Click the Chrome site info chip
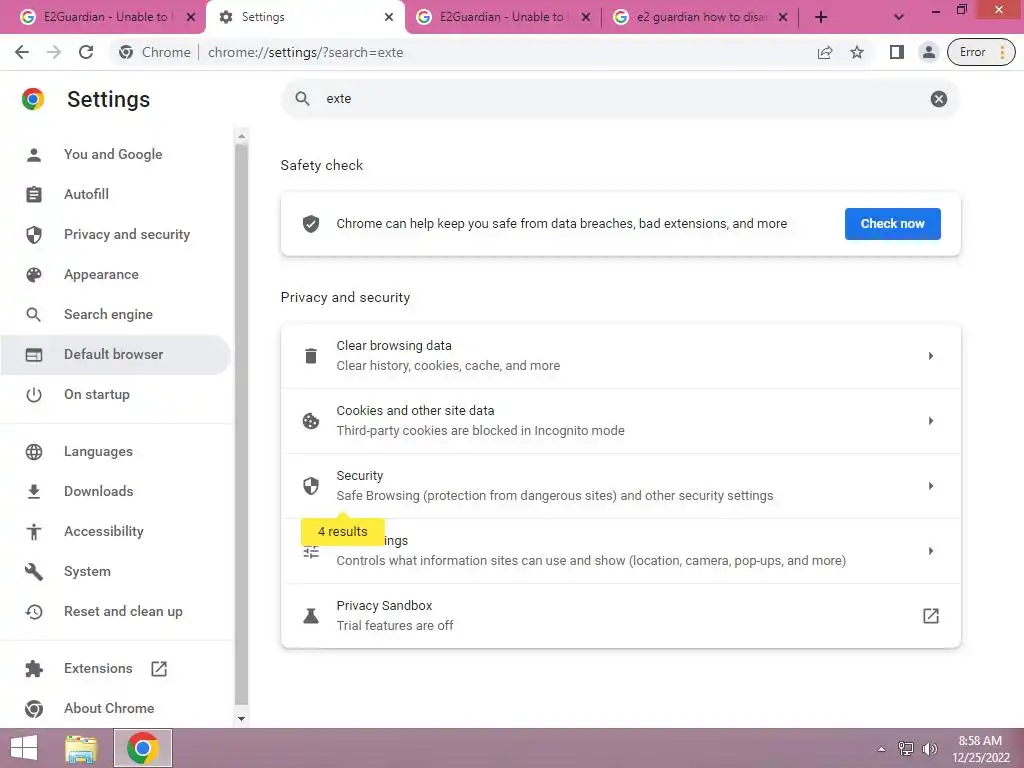 (155, 52)
